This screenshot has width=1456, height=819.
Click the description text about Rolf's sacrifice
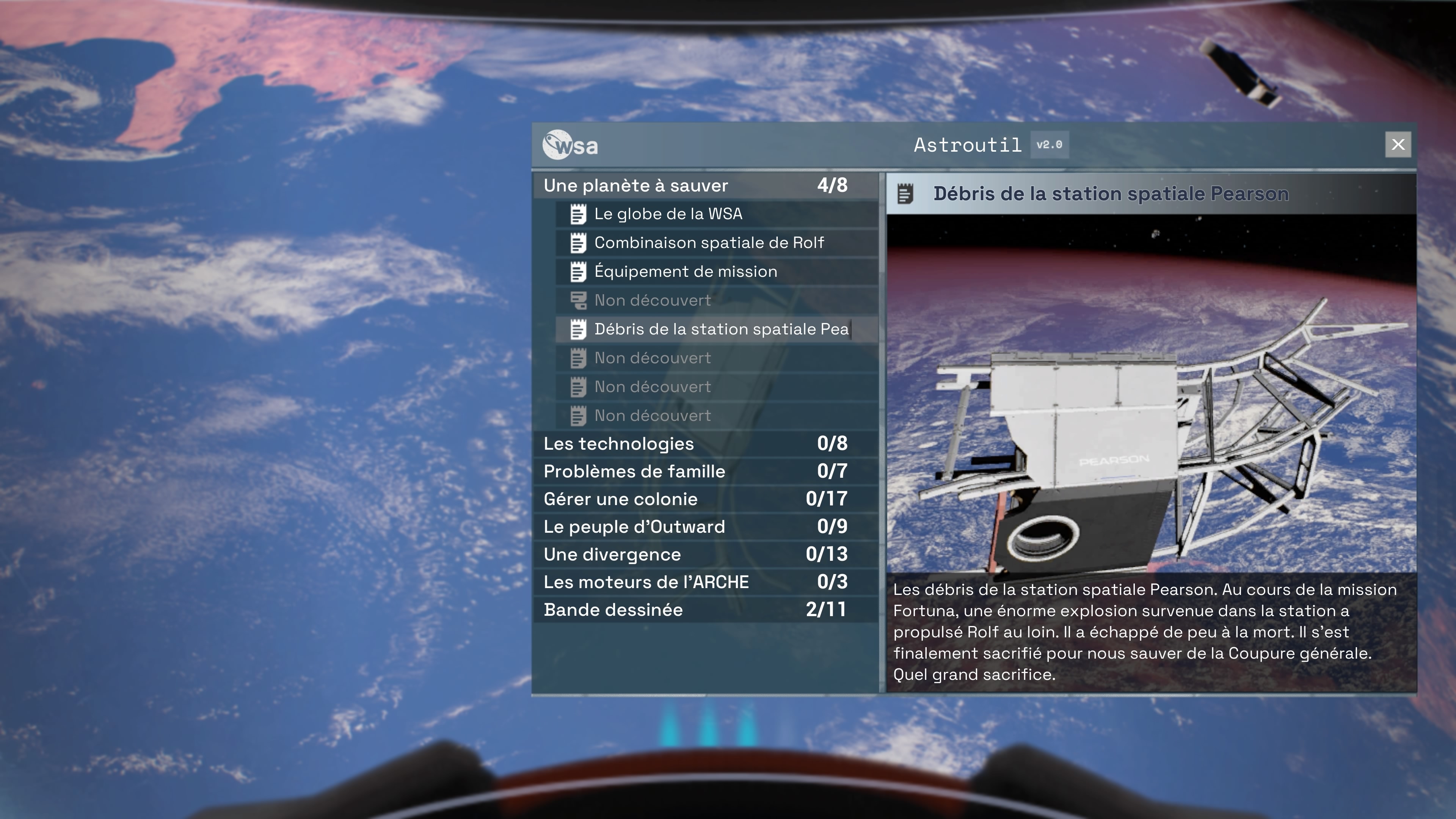(x=1145, y=632)
